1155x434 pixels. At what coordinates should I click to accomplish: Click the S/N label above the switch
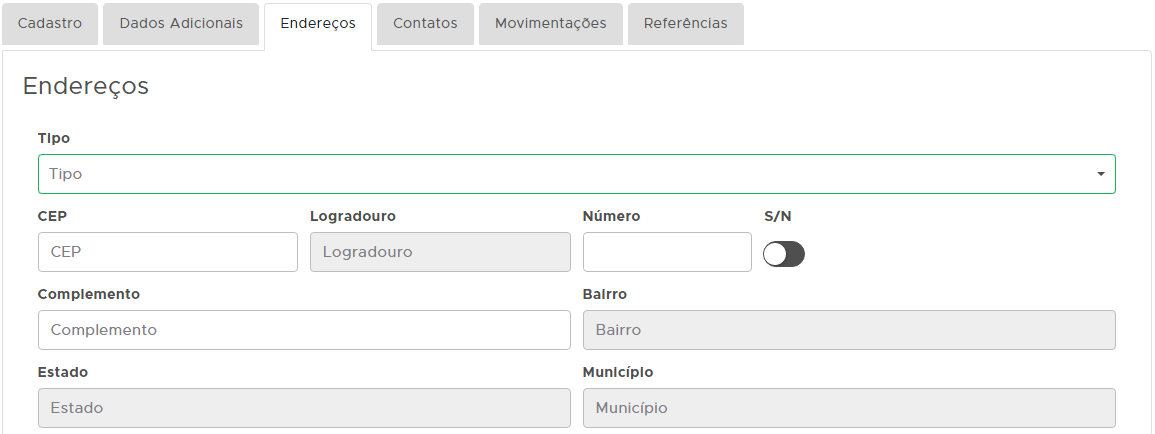777,216
